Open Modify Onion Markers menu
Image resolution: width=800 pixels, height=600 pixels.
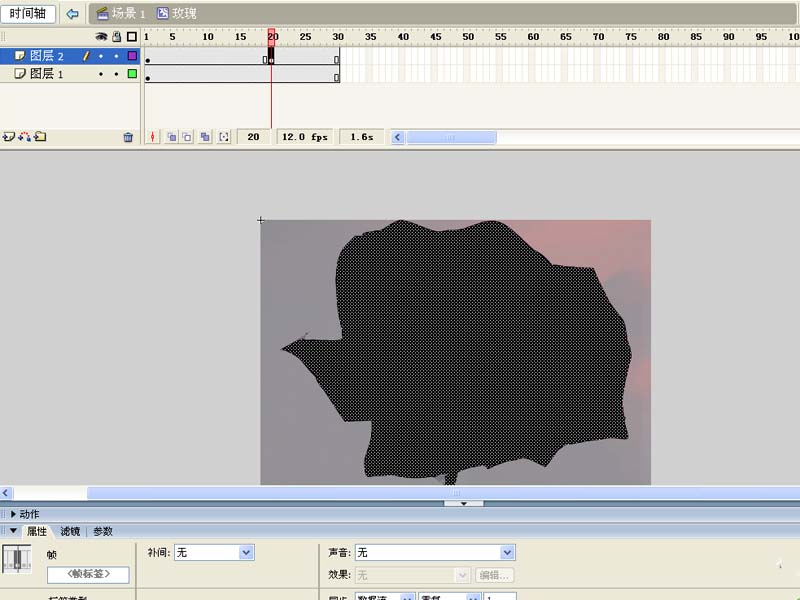224,137
